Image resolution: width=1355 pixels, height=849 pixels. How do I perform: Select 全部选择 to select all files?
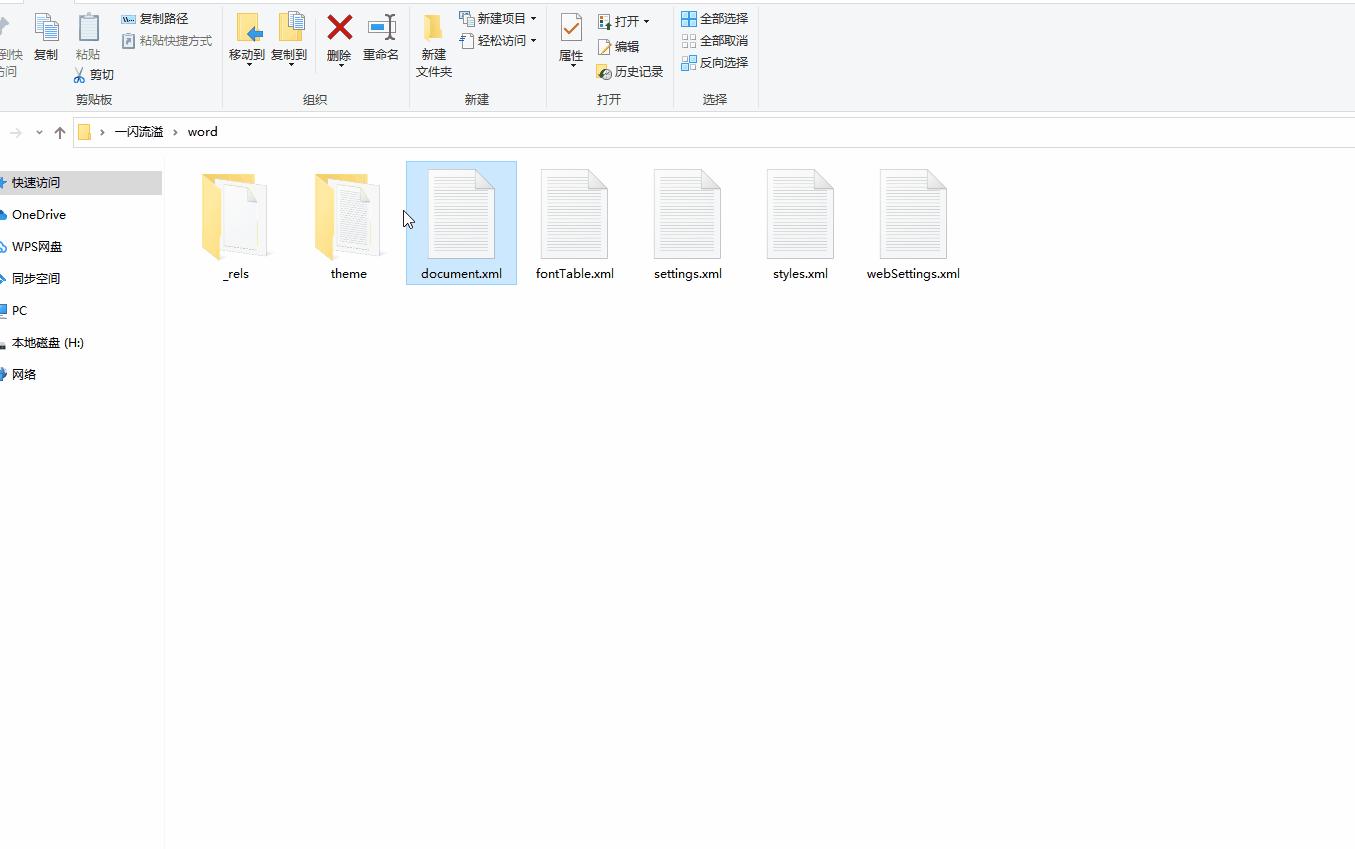(714, 18)
